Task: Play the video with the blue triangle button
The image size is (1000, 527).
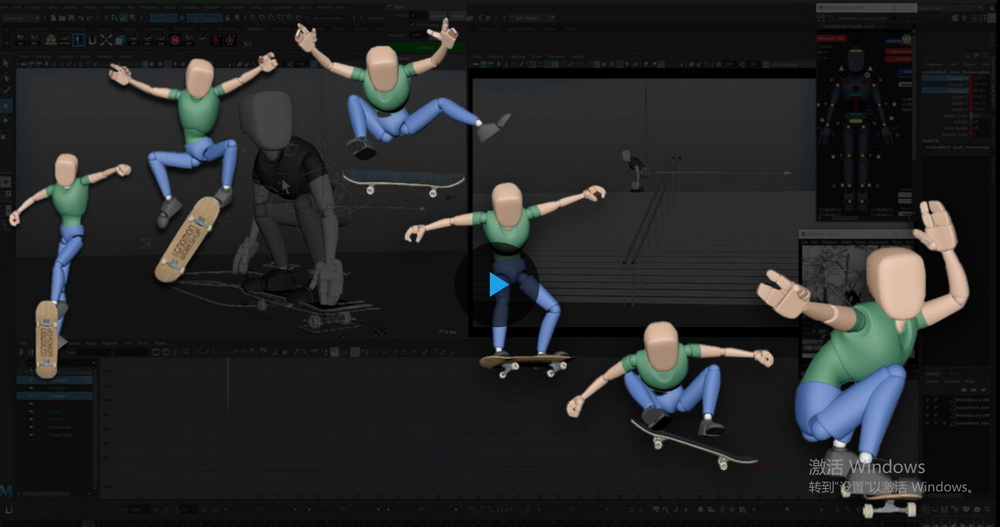Action: tap(498, 285)
